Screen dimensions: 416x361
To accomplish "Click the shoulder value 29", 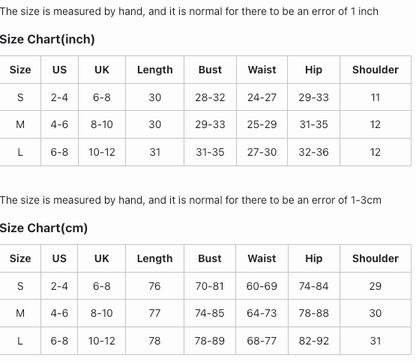I will pyautogui.click(x=375, y=286).
